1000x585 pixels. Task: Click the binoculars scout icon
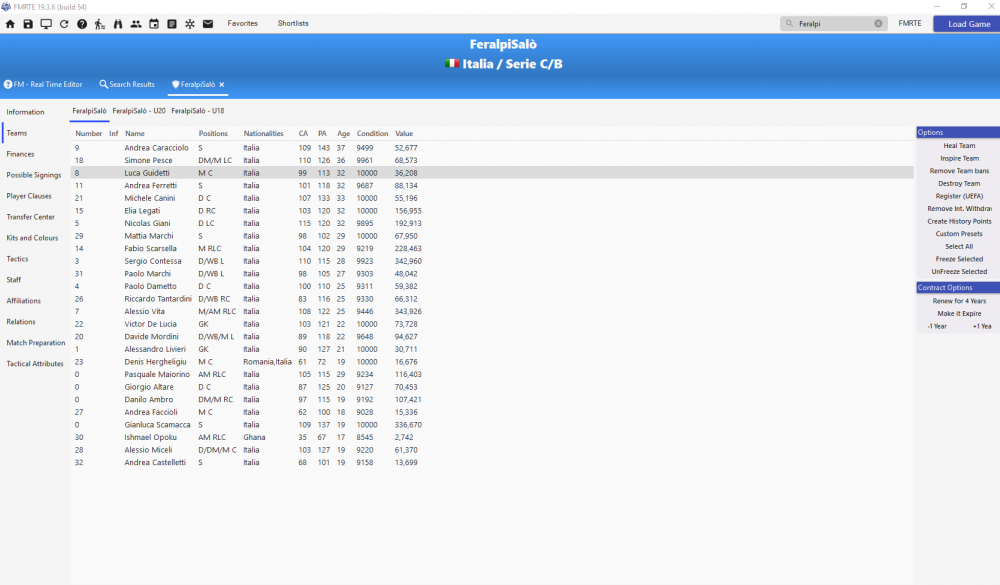pos(118,24)
